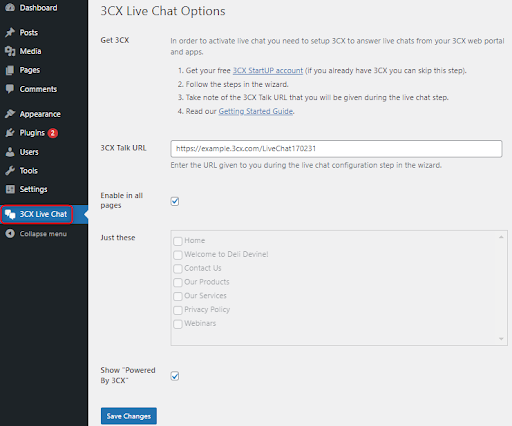Click the Just these label

point(118,238)
